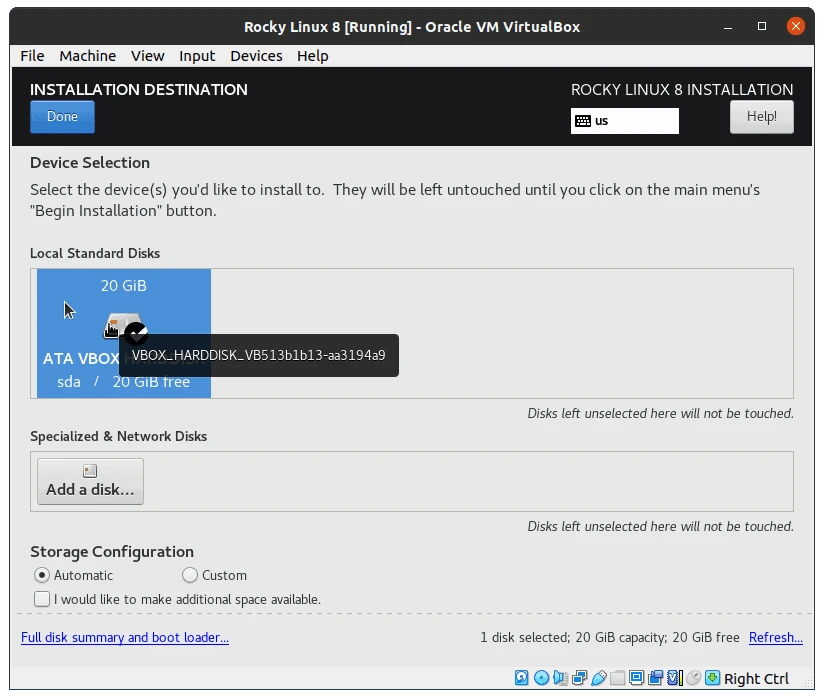Click the recording status icon in status bar
The image size is (824, 699).
[x=656, y=678]
